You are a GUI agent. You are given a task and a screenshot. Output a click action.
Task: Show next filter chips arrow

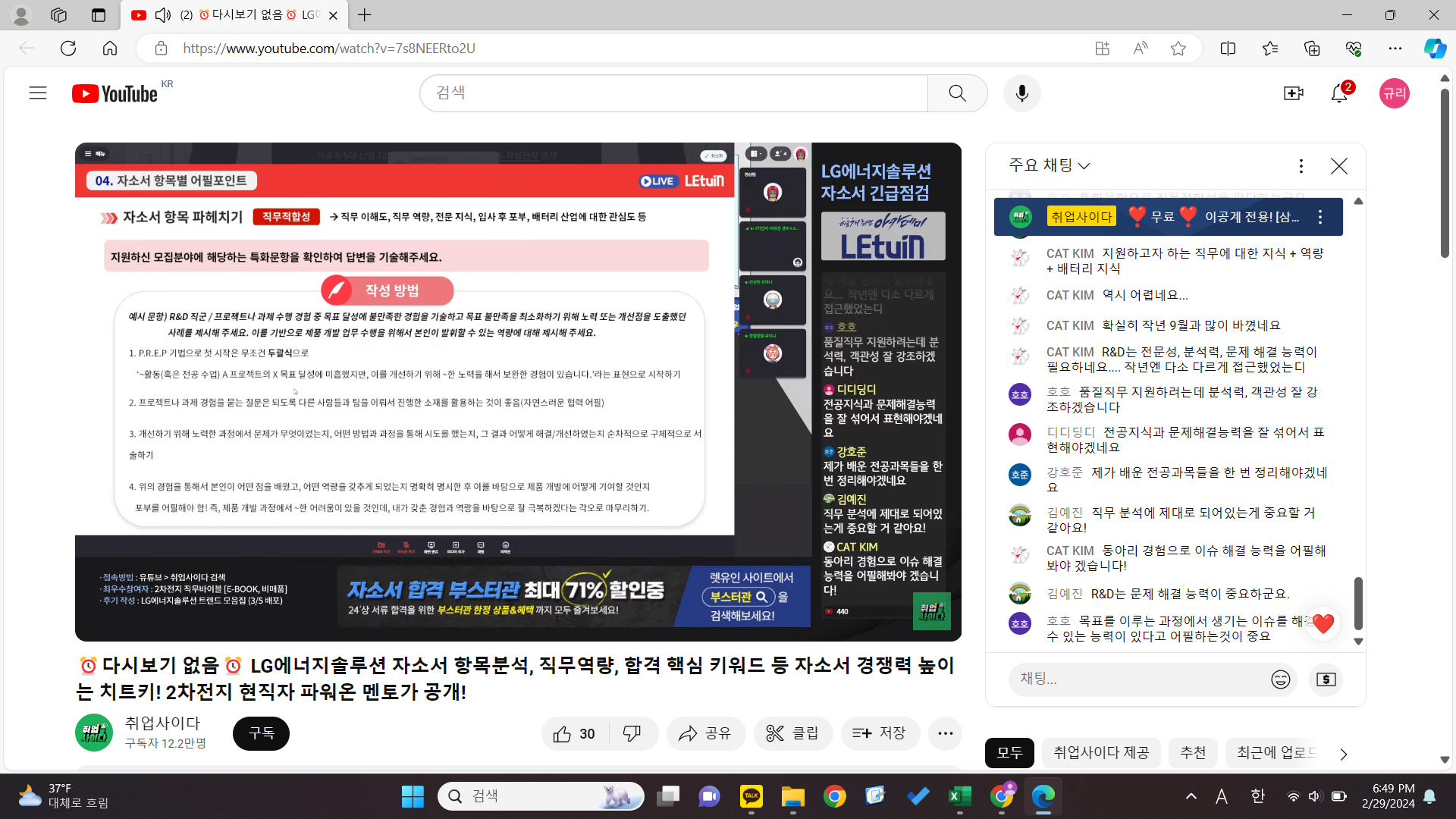(x=1343, y=754)
